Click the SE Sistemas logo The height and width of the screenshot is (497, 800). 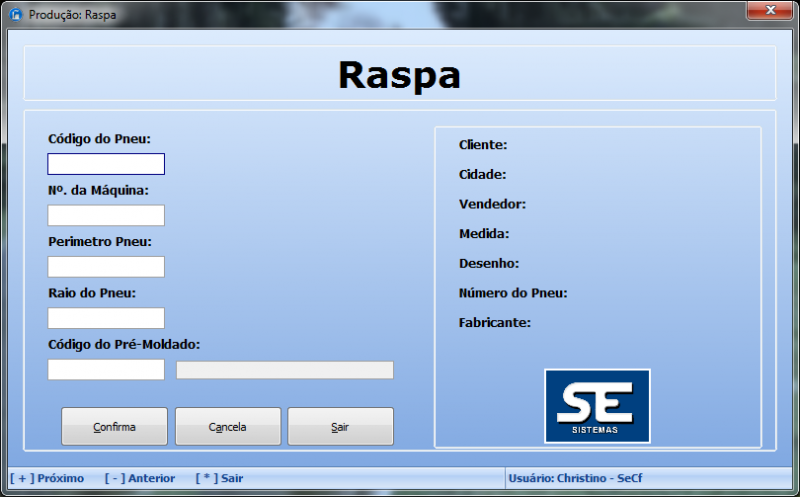[597, 406]
